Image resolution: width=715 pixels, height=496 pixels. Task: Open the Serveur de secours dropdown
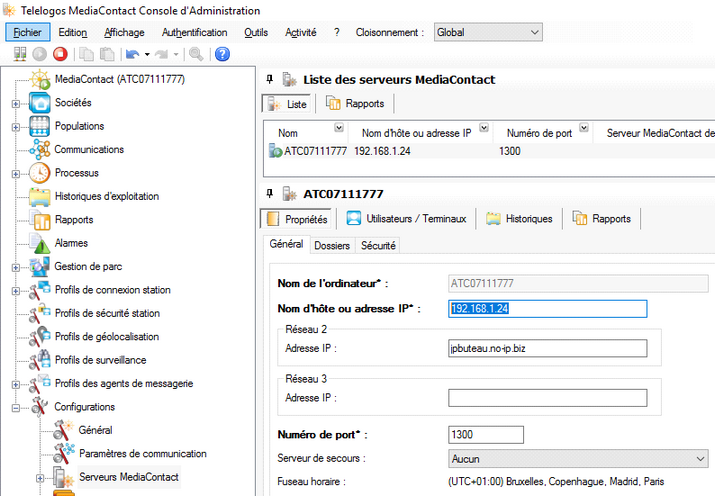[578, 459]
